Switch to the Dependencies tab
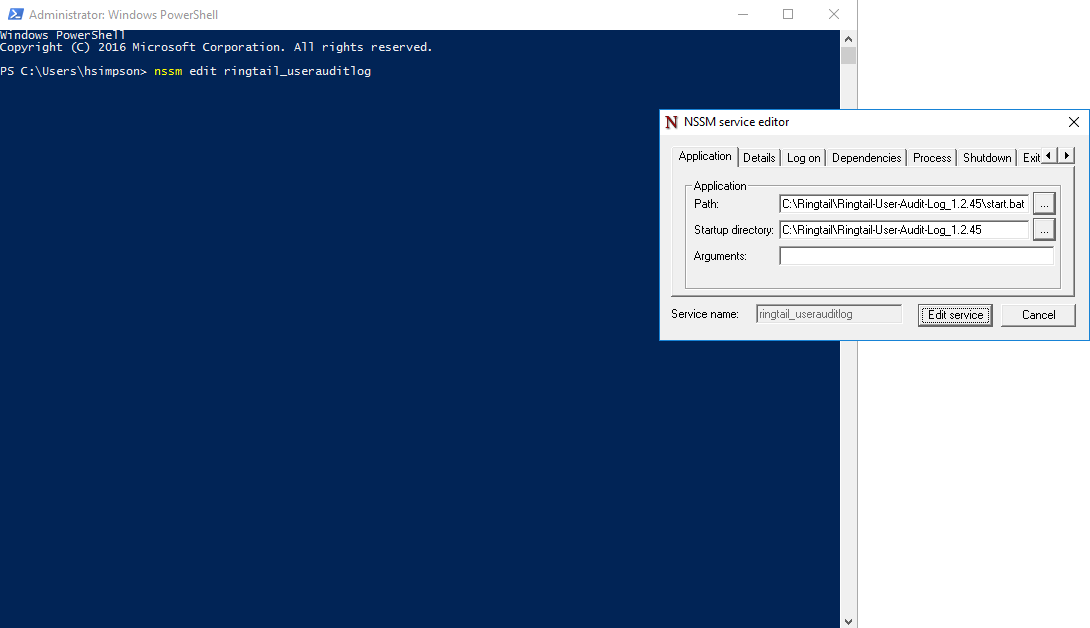The image size is (1090, 628). [866, 158]
